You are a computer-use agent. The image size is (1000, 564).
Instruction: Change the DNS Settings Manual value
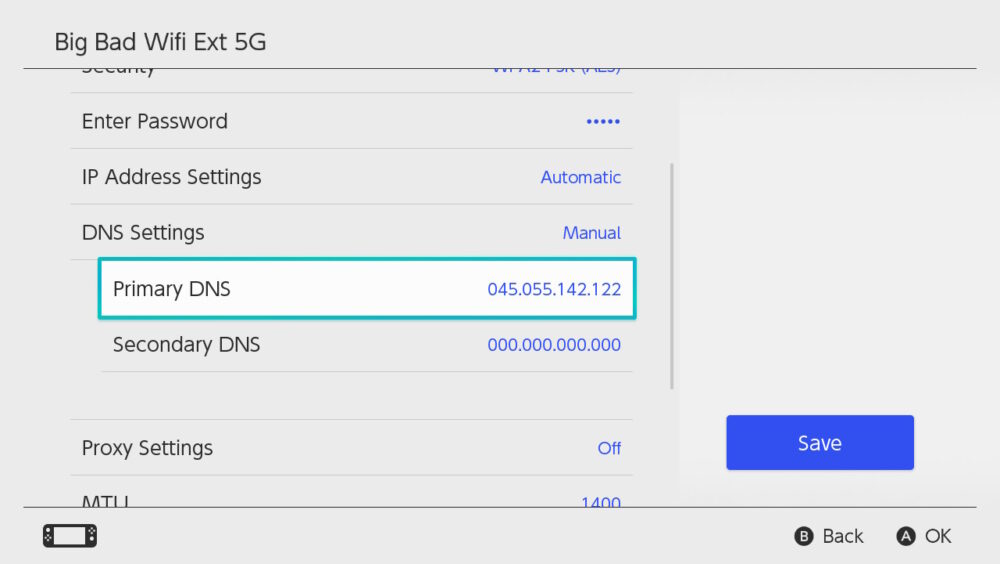point(591,233)
